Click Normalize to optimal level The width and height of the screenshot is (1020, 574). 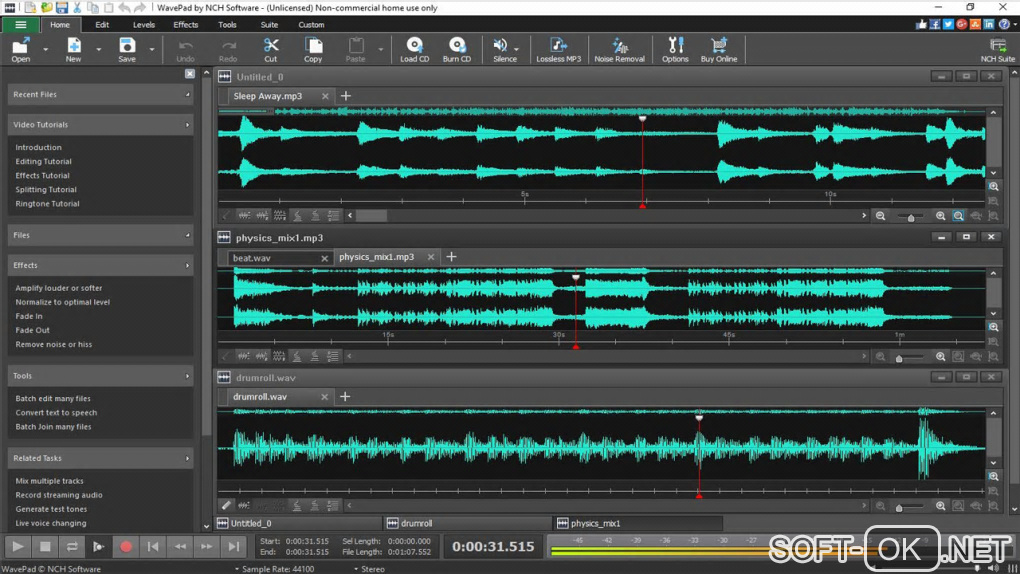click(62, 302)
